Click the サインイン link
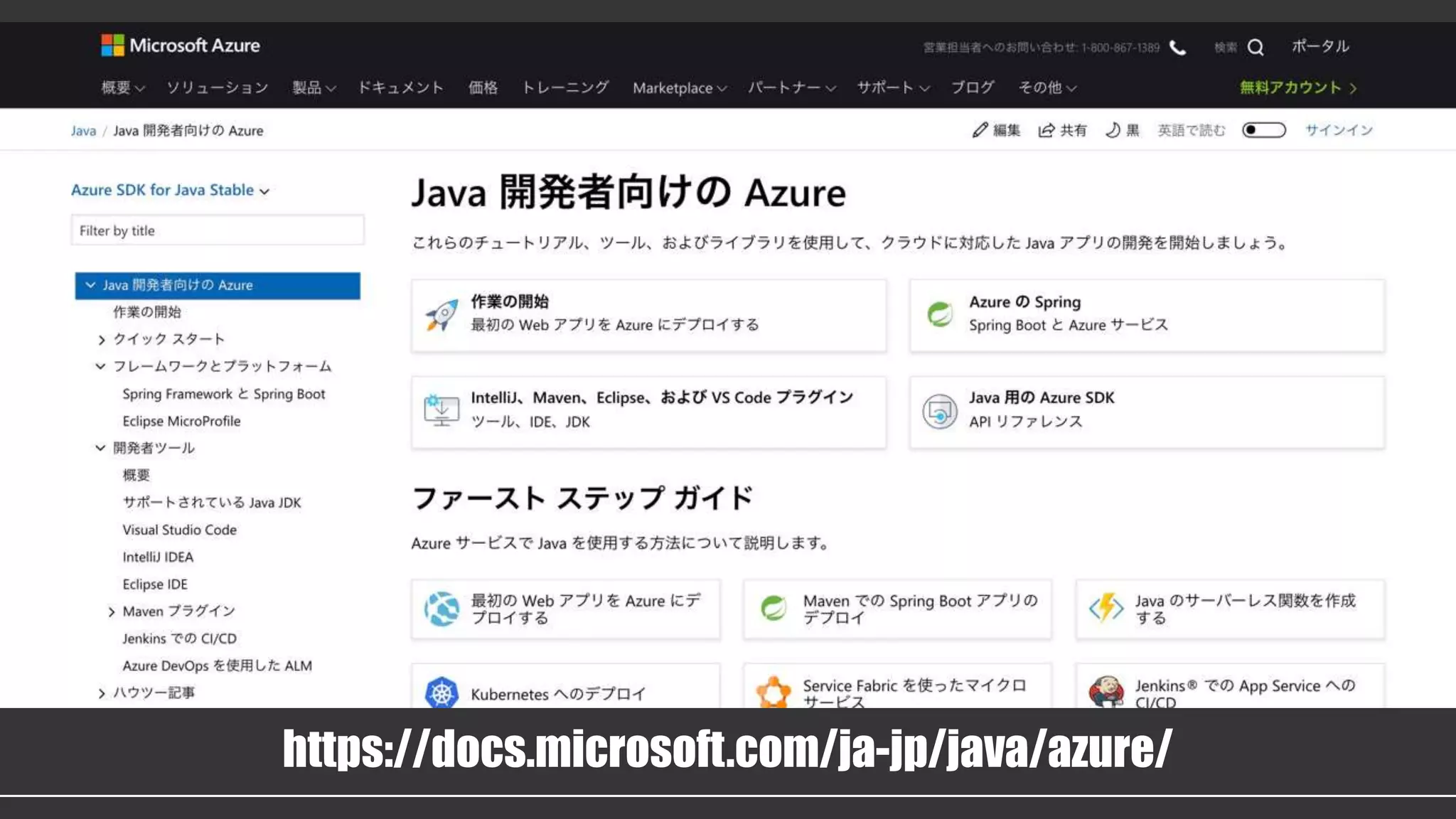The image size is (1456, 819). (x=1338, y=130)
